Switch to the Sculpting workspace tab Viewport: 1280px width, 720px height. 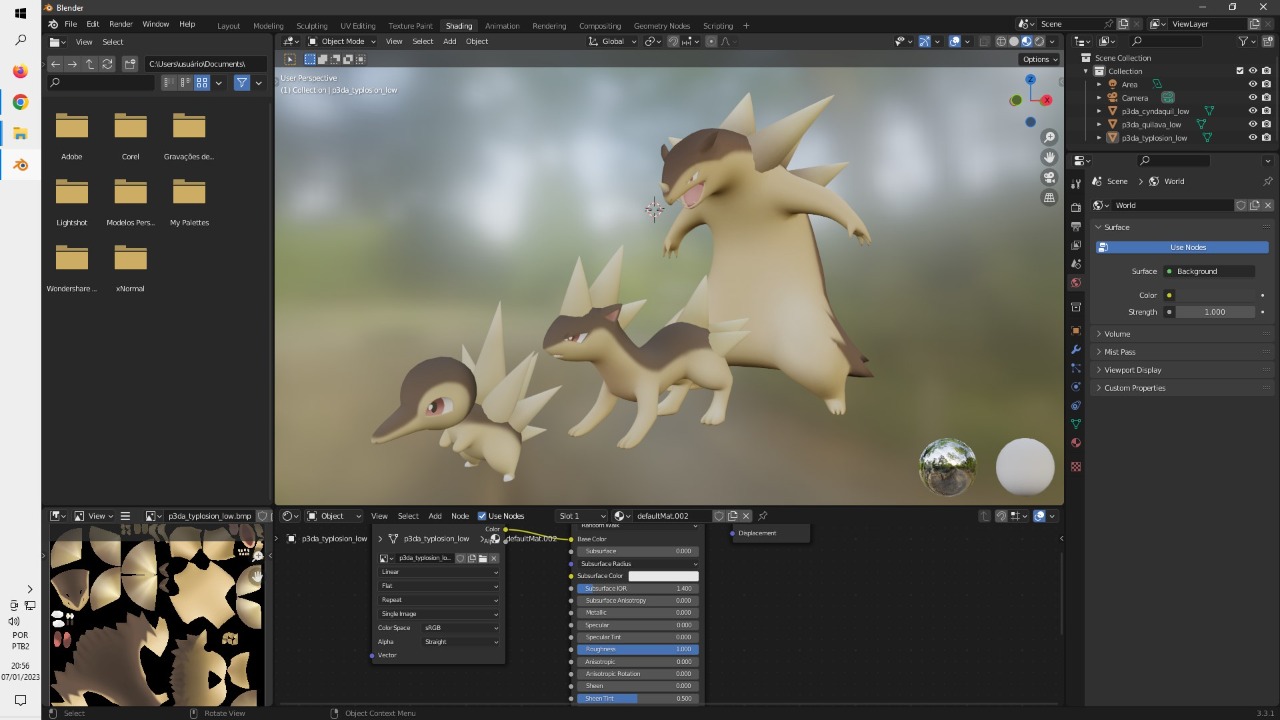pyautogui.click(x=311, y=26)
